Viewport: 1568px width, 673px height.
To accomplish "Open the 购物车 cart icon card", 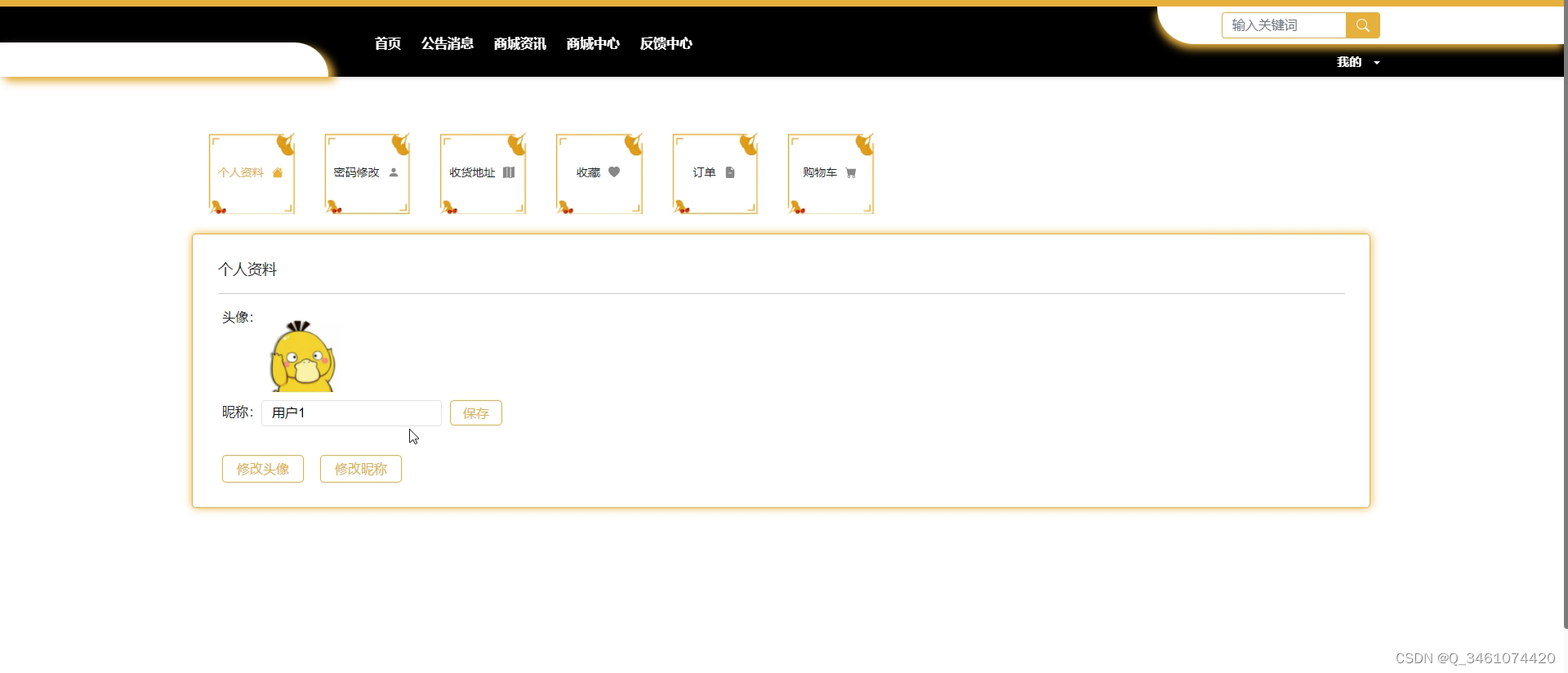I will (x=831, y=173).
